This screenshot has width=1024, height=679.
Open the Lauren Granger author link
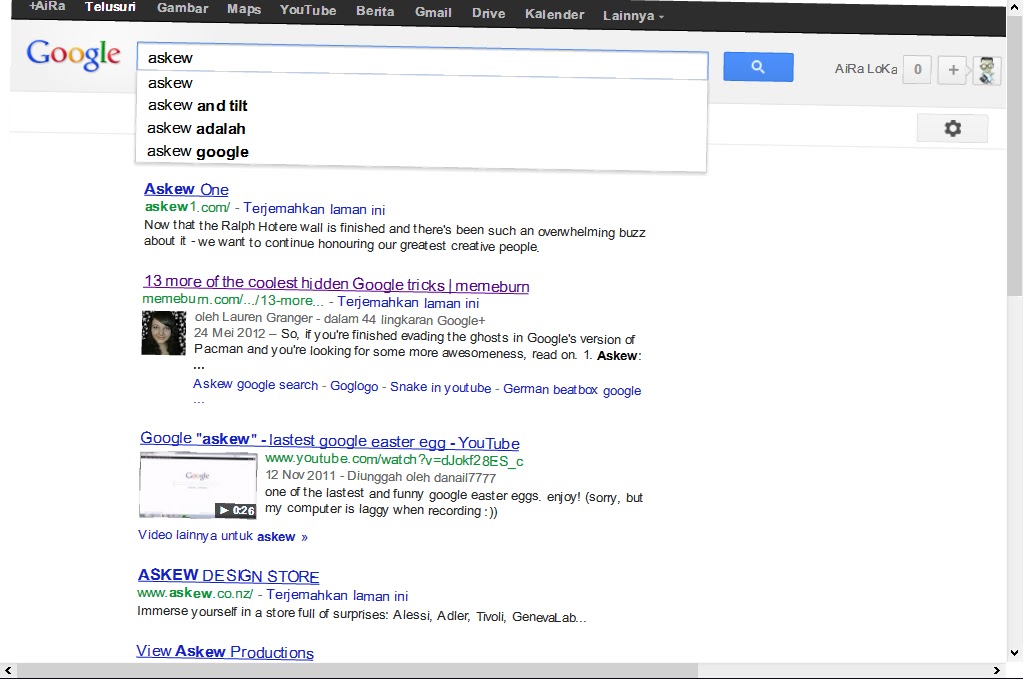click(x=266, y=317)
